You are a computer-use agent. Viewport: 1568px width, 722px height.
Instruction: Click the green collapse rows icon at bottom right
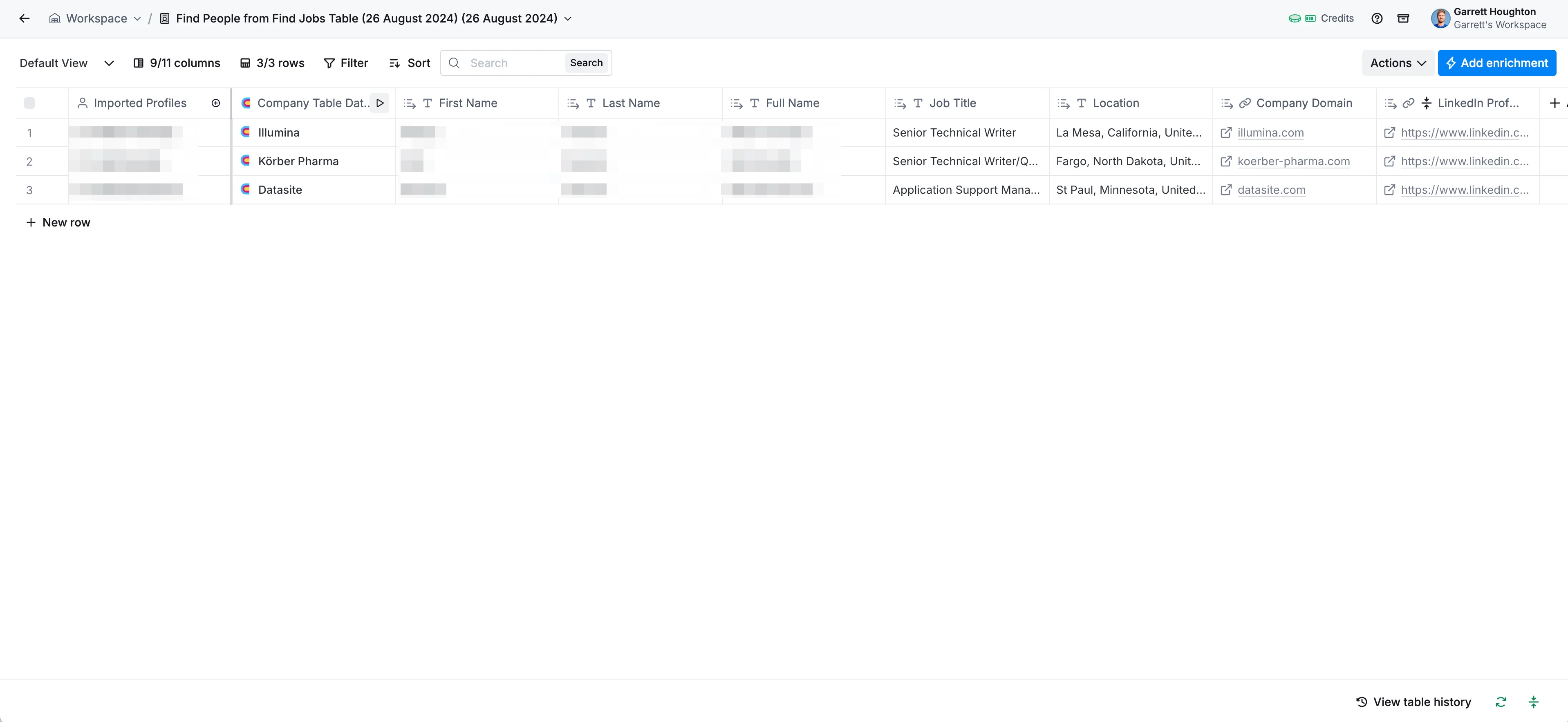click(1533, 702)
